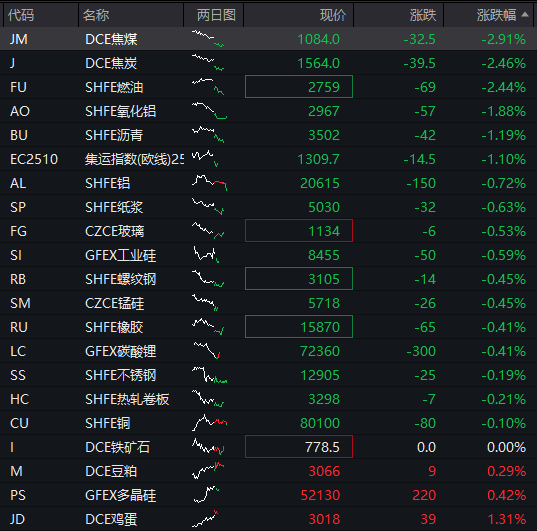Click the 名称 column header
The width and height of the screenshot is (537, 531).
(x=96, y=15)
